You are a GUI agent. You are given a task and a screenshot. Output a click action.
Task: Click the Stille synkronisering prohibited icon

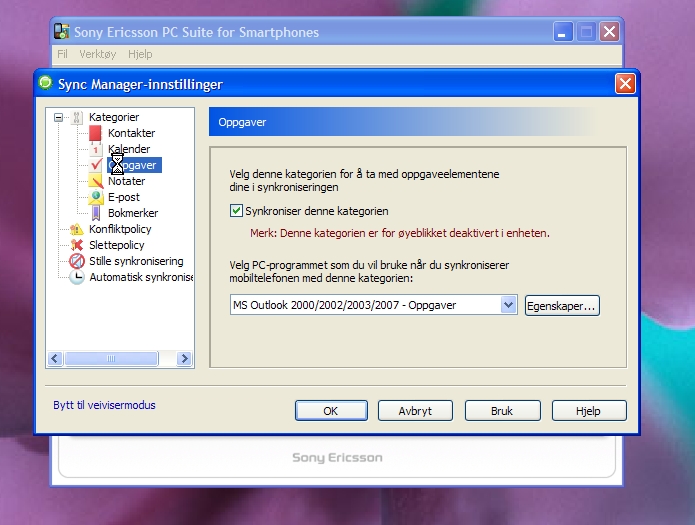pos(77,261)
